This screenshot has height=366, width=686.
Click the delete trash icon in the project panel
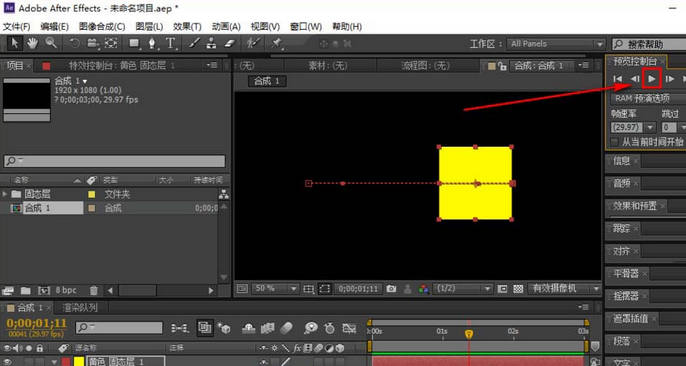click(94, 290)
